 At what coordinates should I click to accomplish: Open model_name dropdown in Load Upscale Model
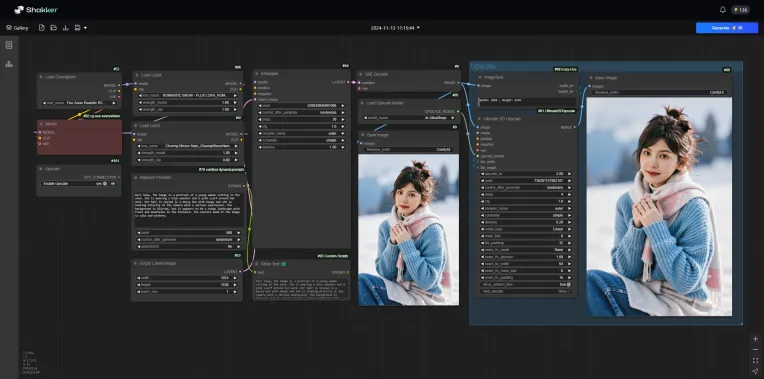(409, 118)
